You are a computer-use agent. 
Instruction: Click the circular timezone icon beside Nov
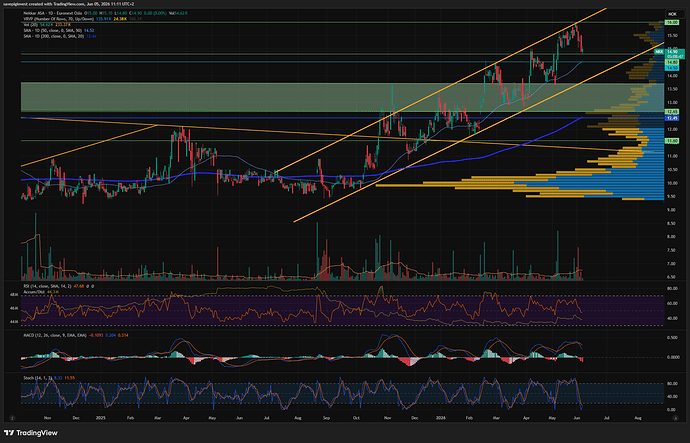pyautogui.click(x=12, y=418)
